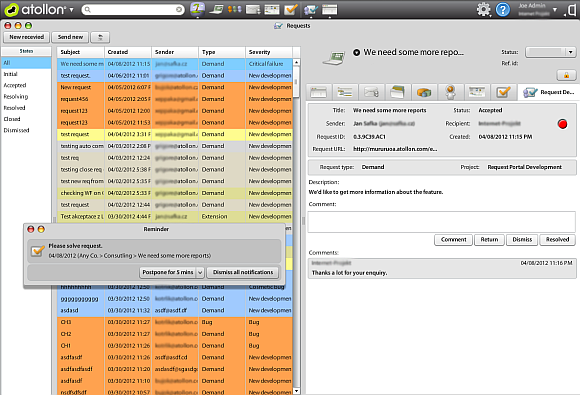Open the window overview tab icon
The height and width of the screenshot is (395, 580).
click(318, 92)
